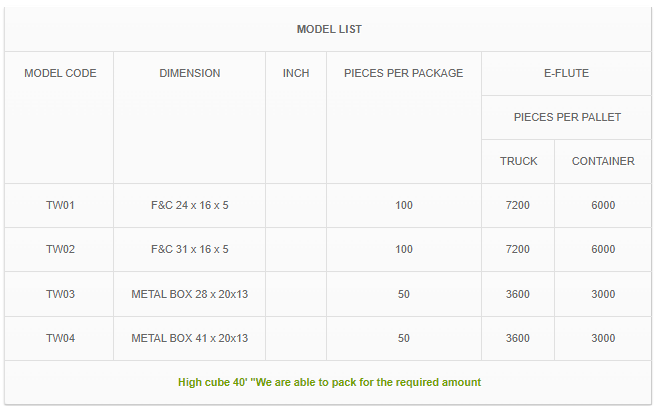
Task: Select the MODEL CODE column header
Action: pyautogui.click(x=60, y=73)
